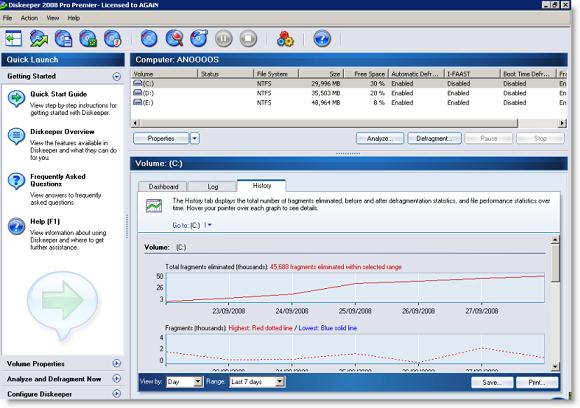Click the Size column header
The image size is (580, 408).
[321, 74]
